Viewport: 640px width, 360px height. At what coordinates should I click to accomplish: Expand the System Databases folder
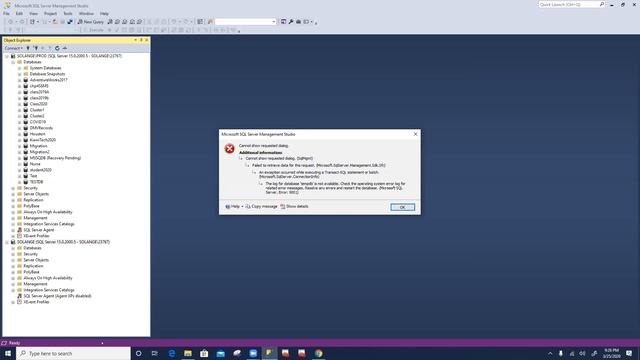[19, 68]
